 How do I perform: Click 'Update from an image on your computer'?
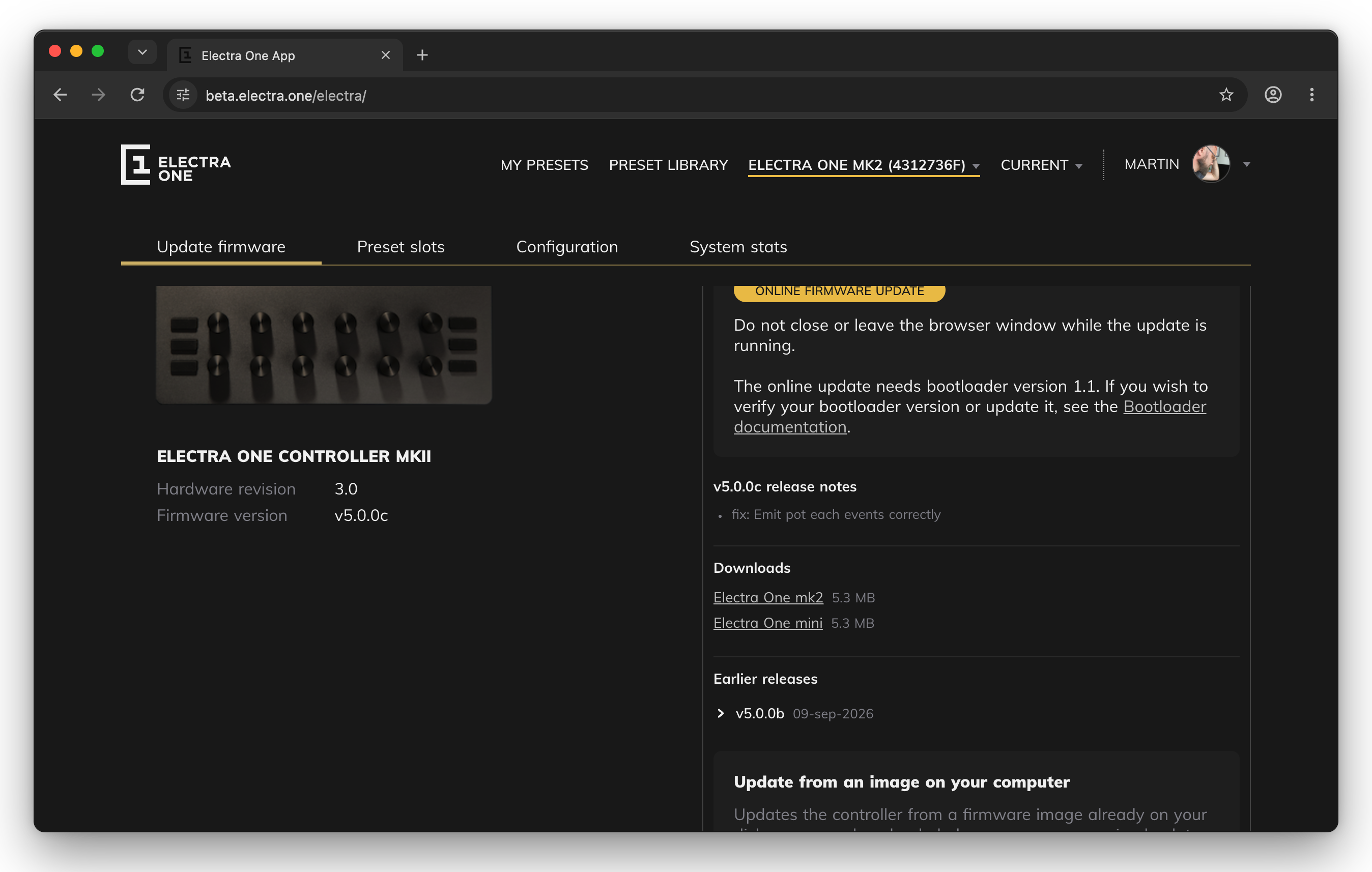(x=901, y=781)
